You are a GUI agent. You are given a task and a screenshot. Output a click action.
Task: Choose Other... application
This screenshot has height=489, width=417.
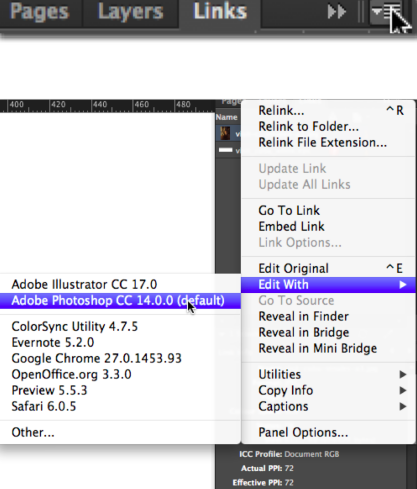(120, 432)
